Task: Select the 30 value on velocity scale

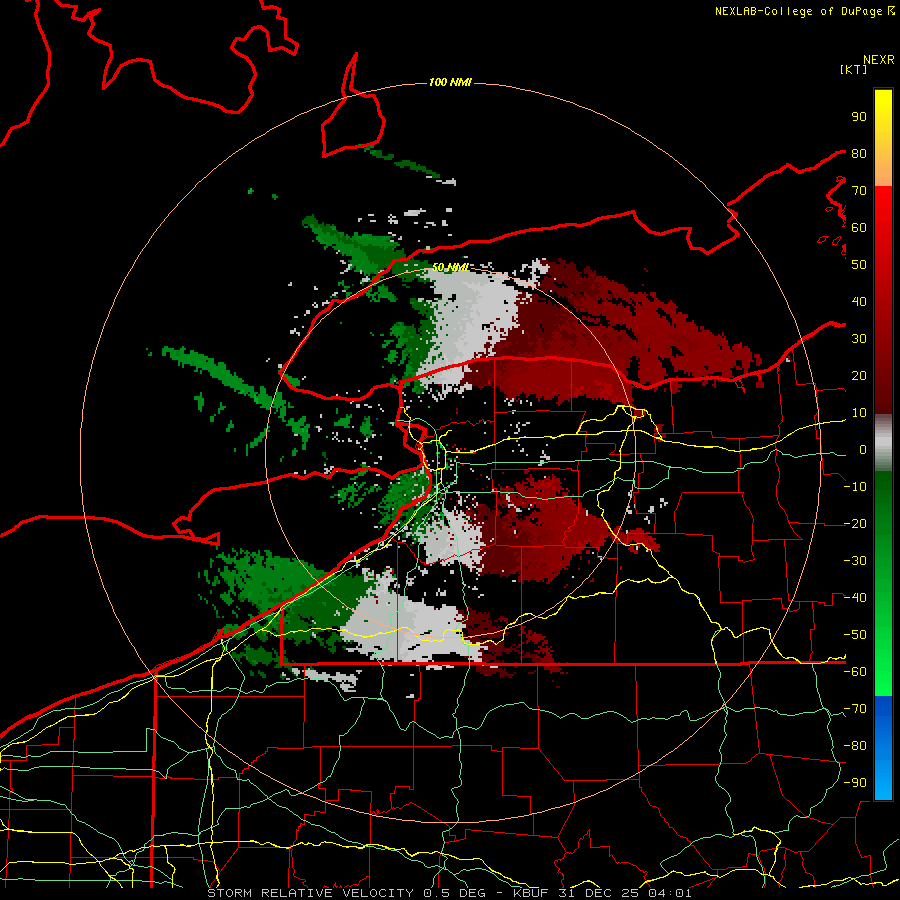Action: pos(859,339)
